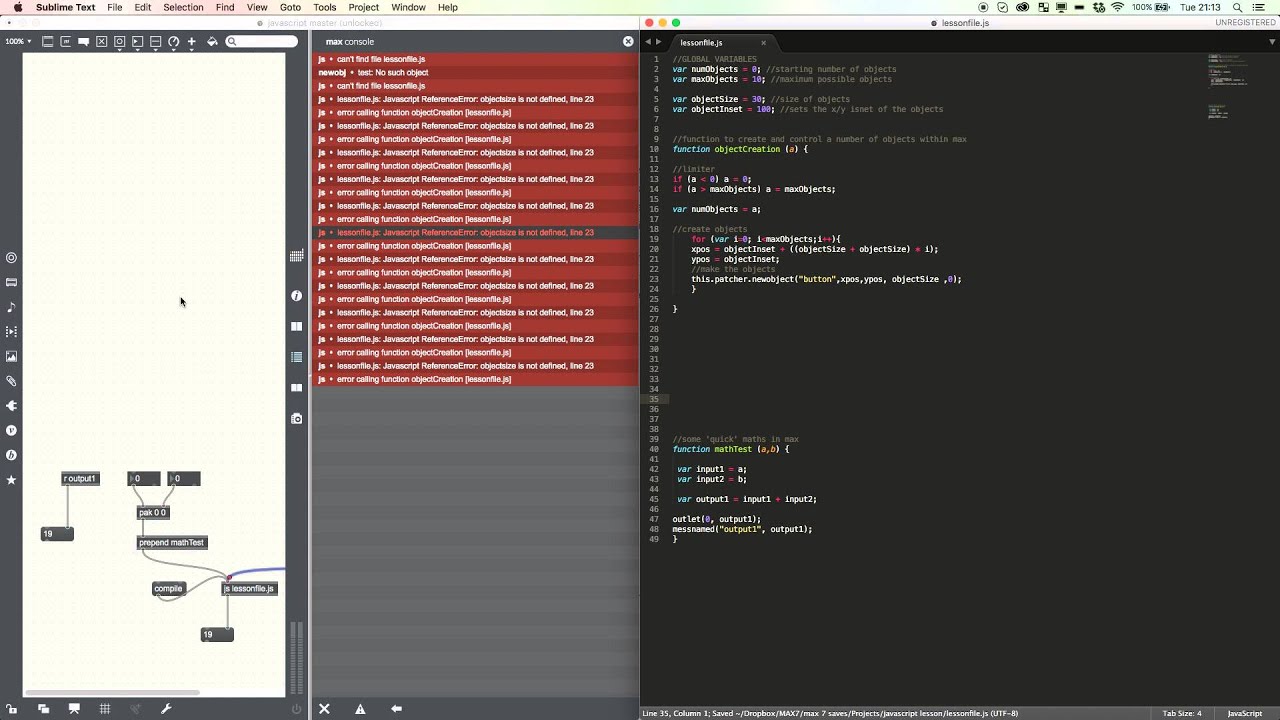Click the patcher search field

point(261,42)
